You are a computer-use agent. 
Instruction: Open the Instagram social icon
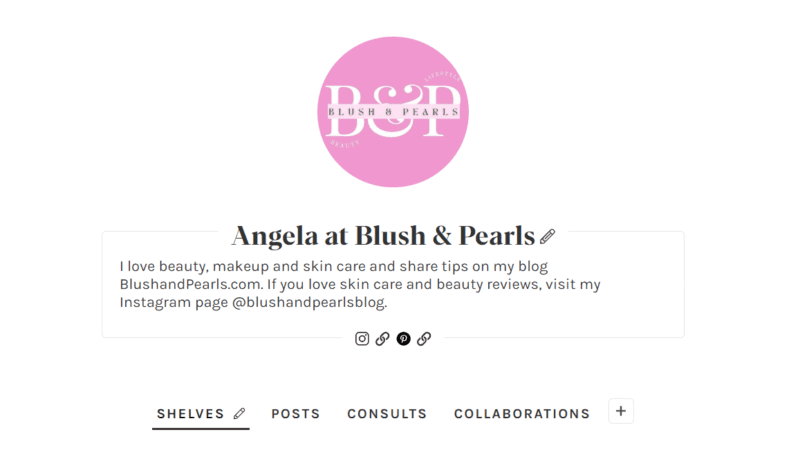(362, 339)
